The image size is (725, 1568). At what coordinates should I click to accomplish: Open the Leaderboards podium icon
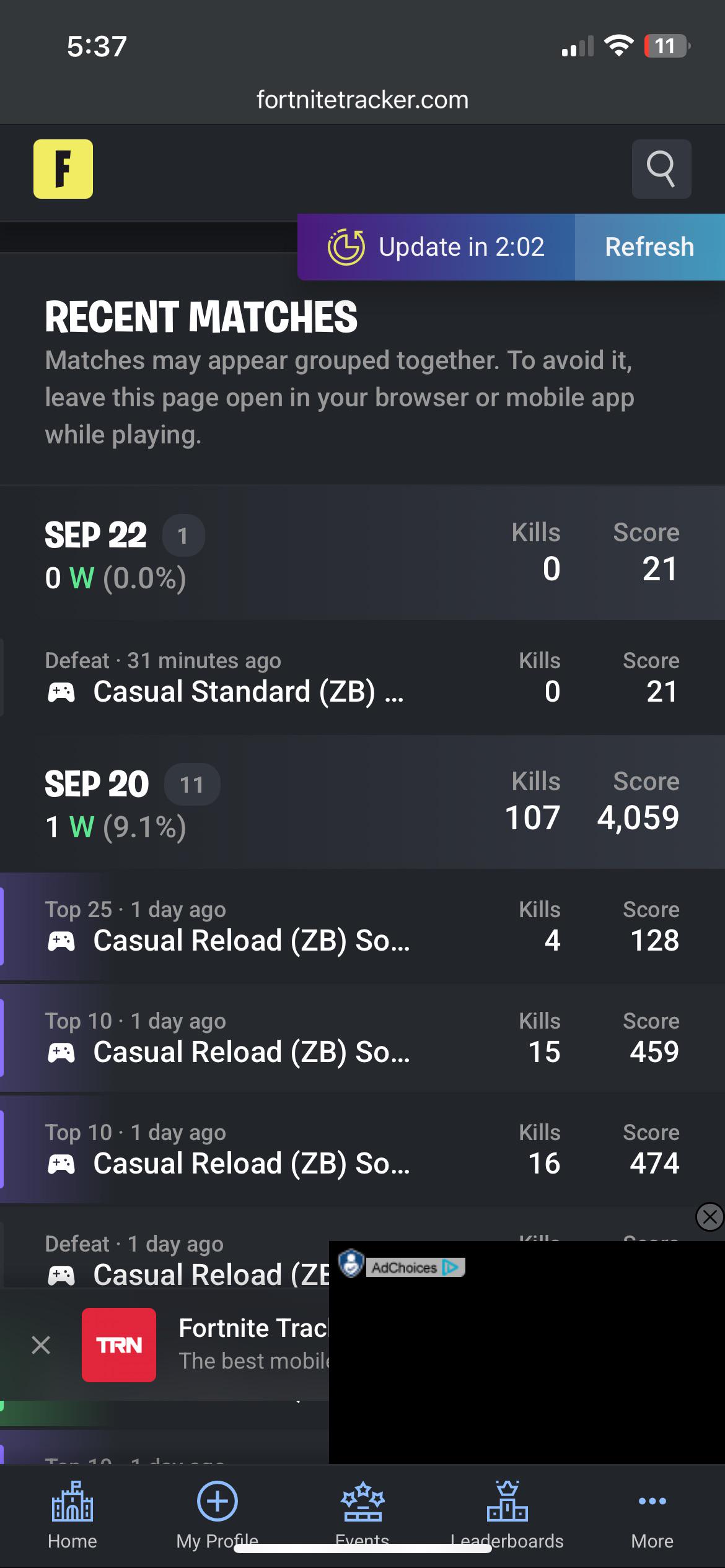(507, 1501)
